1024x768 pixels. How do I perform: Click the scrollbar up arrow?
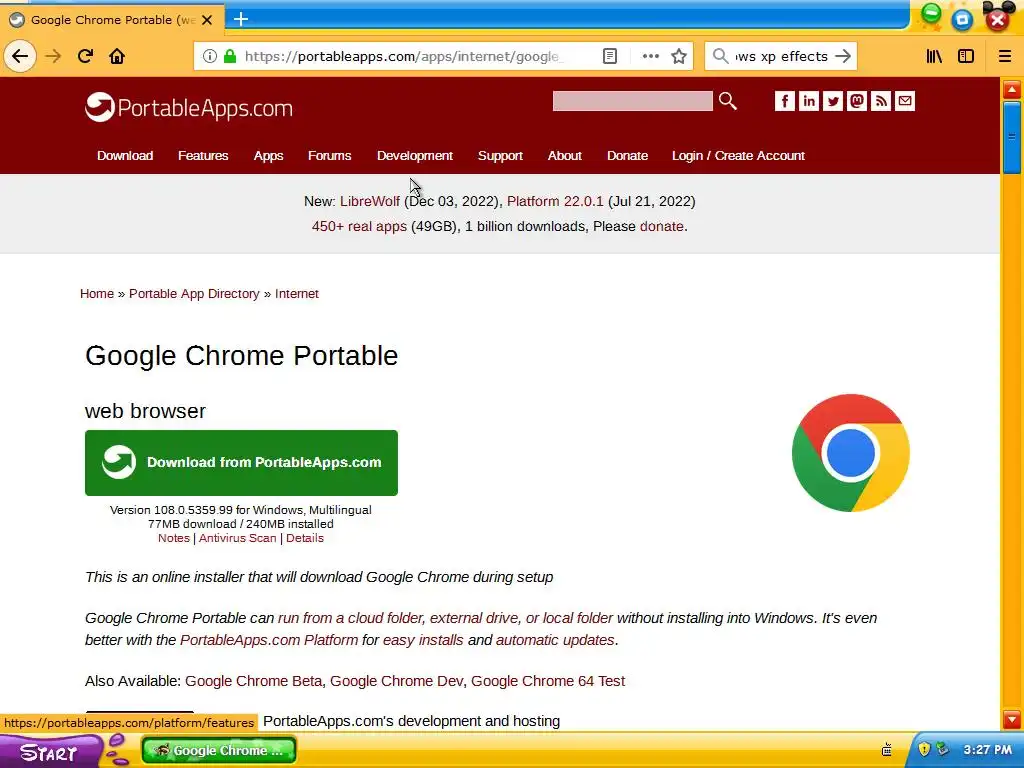[x=1012, y=89]
